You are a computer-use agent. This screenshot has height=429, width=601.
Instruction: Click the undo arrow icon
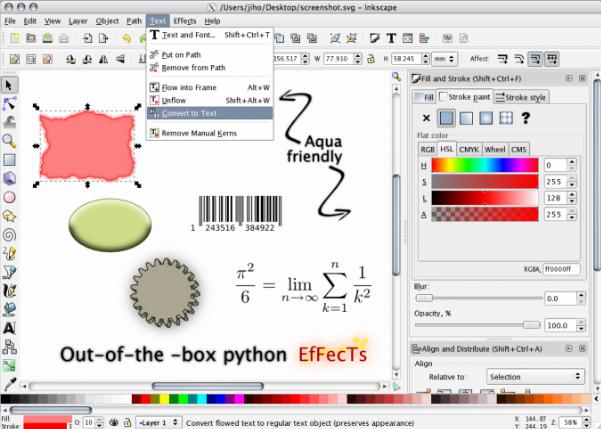pos(126,38)
